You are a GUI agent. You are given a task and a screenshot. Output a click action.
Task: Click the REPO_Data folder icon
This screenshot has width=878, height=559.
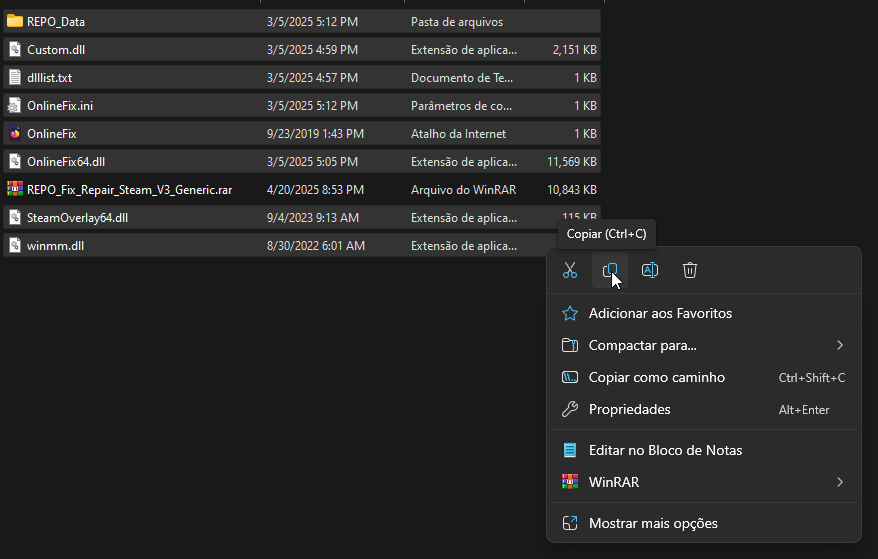click(x=15, y=21)
